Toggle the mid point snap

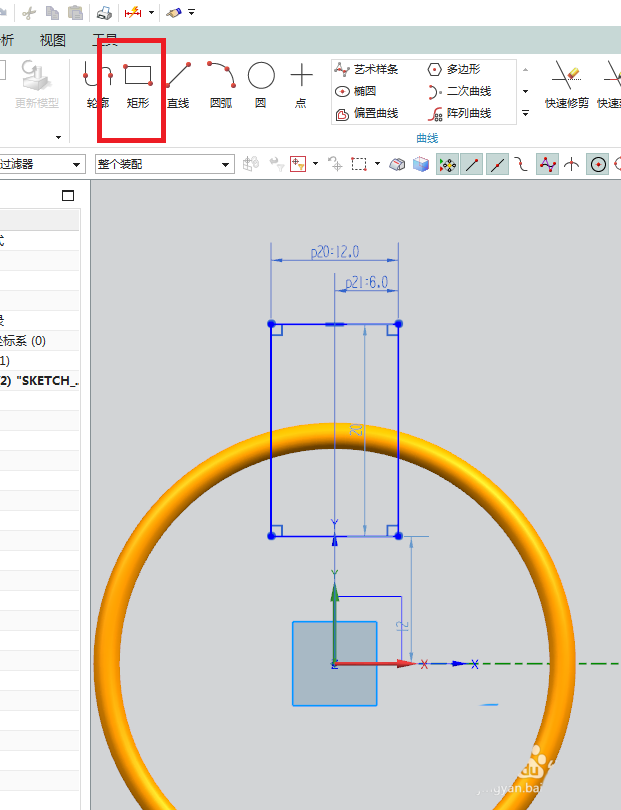point(497,165)
